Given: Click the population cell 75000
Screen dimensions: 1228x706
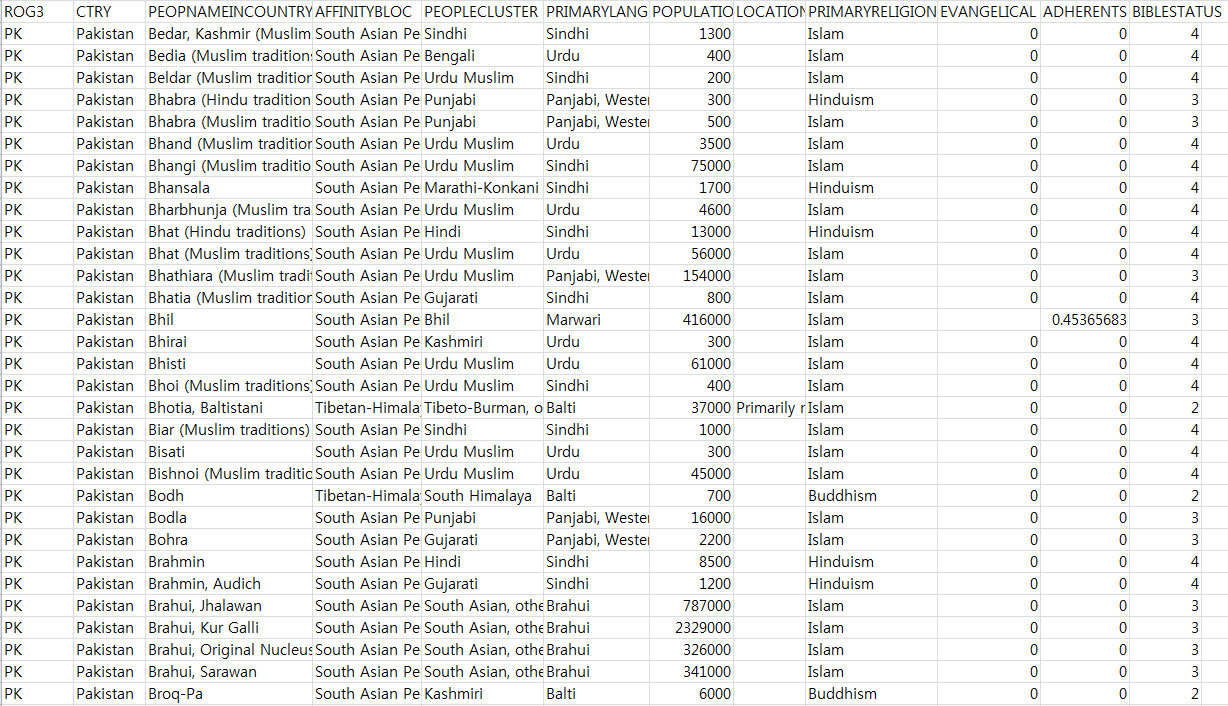Looking at the screenshot, I should (x=692, y=166).
